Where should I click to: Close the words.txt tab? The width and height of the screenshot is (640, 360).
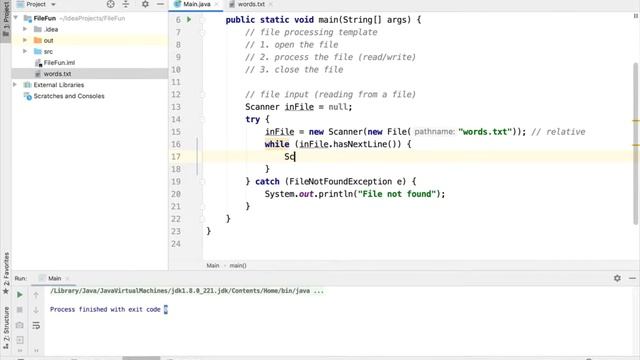[x=271, y=4]
